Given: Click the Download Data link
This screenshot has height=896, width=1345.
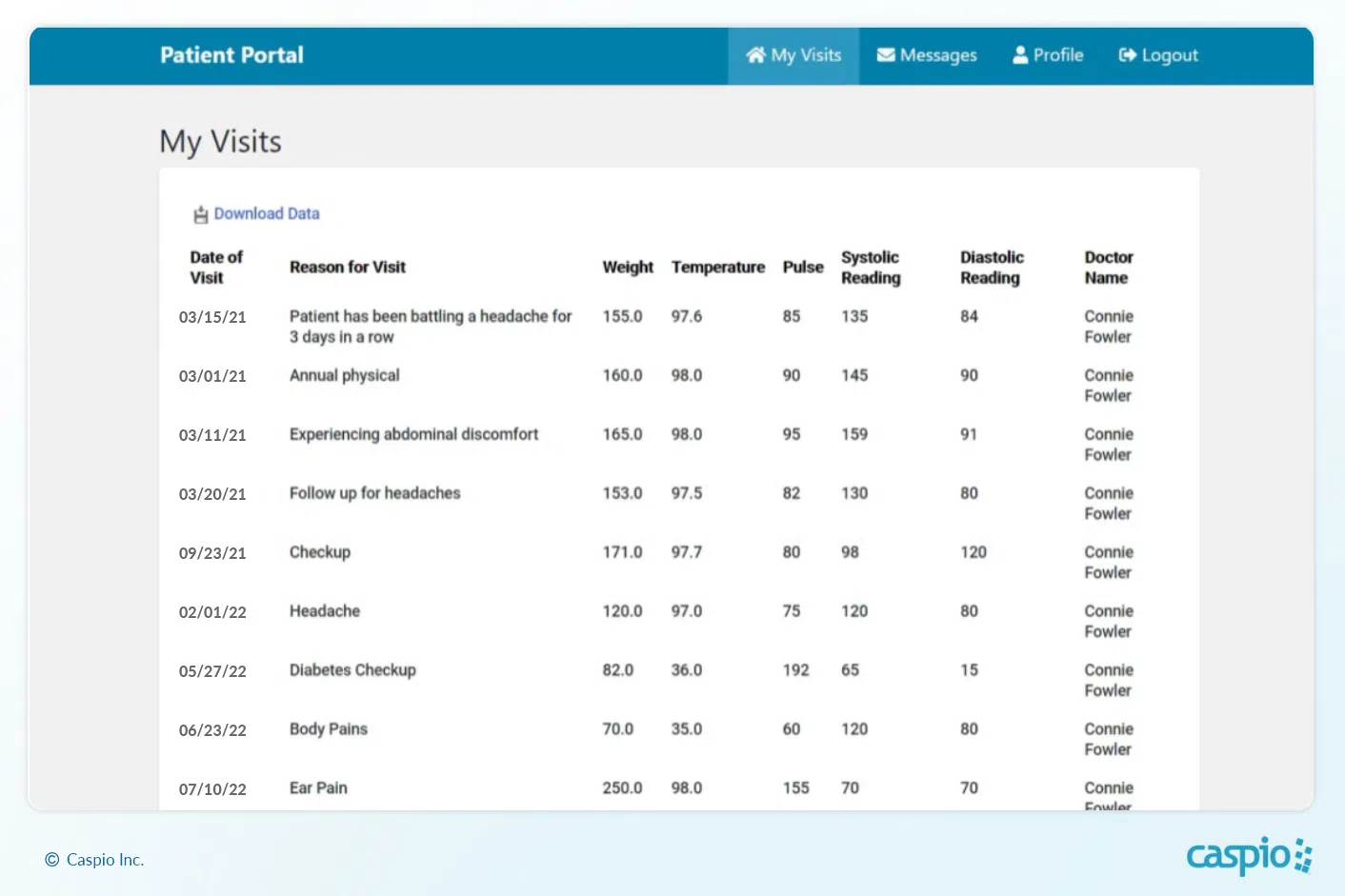Looking at the screenshot, I should point(267,214).
